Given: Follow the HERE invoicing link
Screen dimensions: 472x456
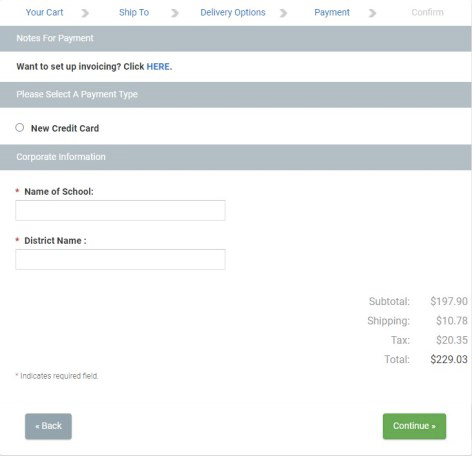Looking at the screenshot, I should 159,67.
